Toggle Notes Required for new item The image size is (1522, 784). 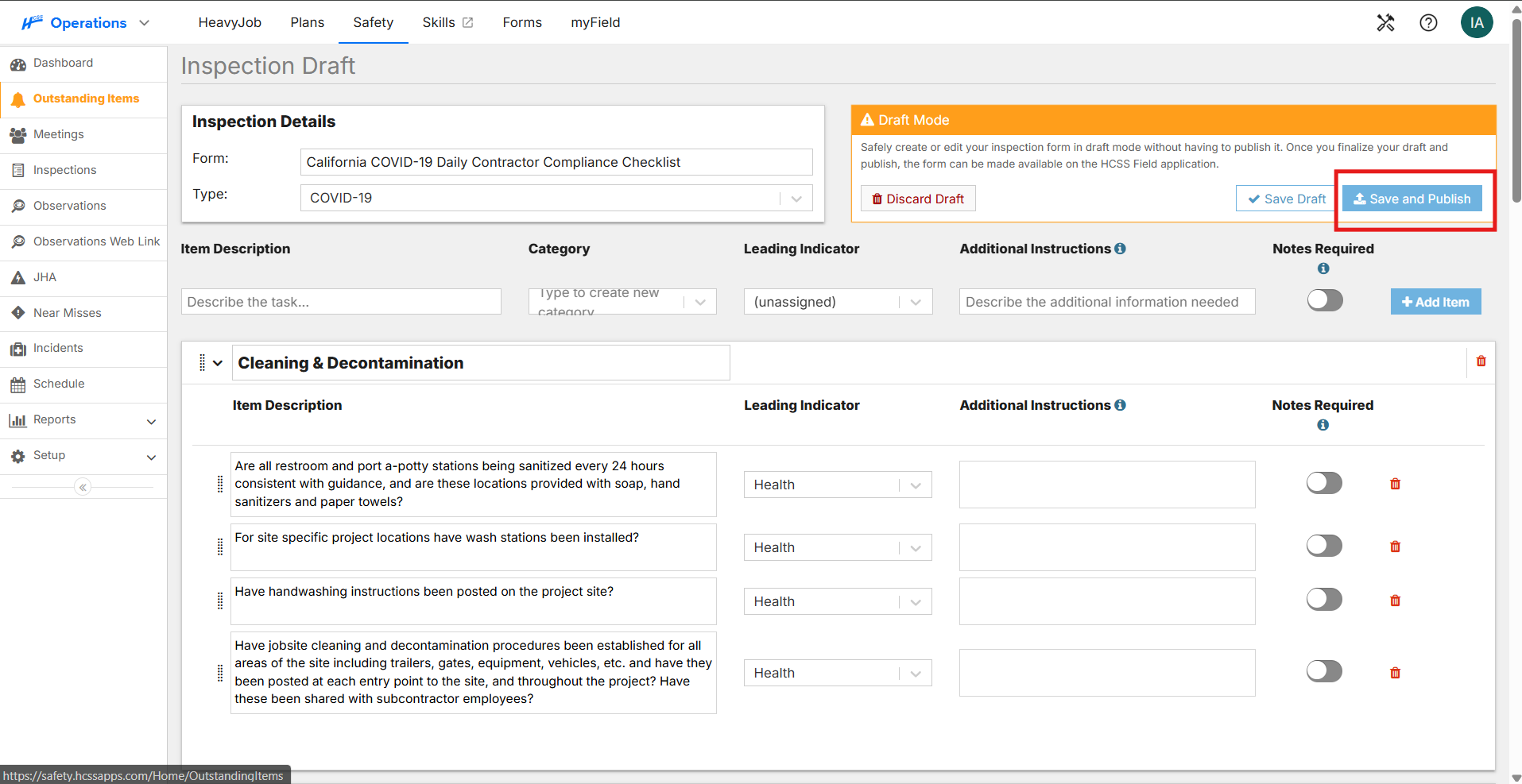point(1325,300)
